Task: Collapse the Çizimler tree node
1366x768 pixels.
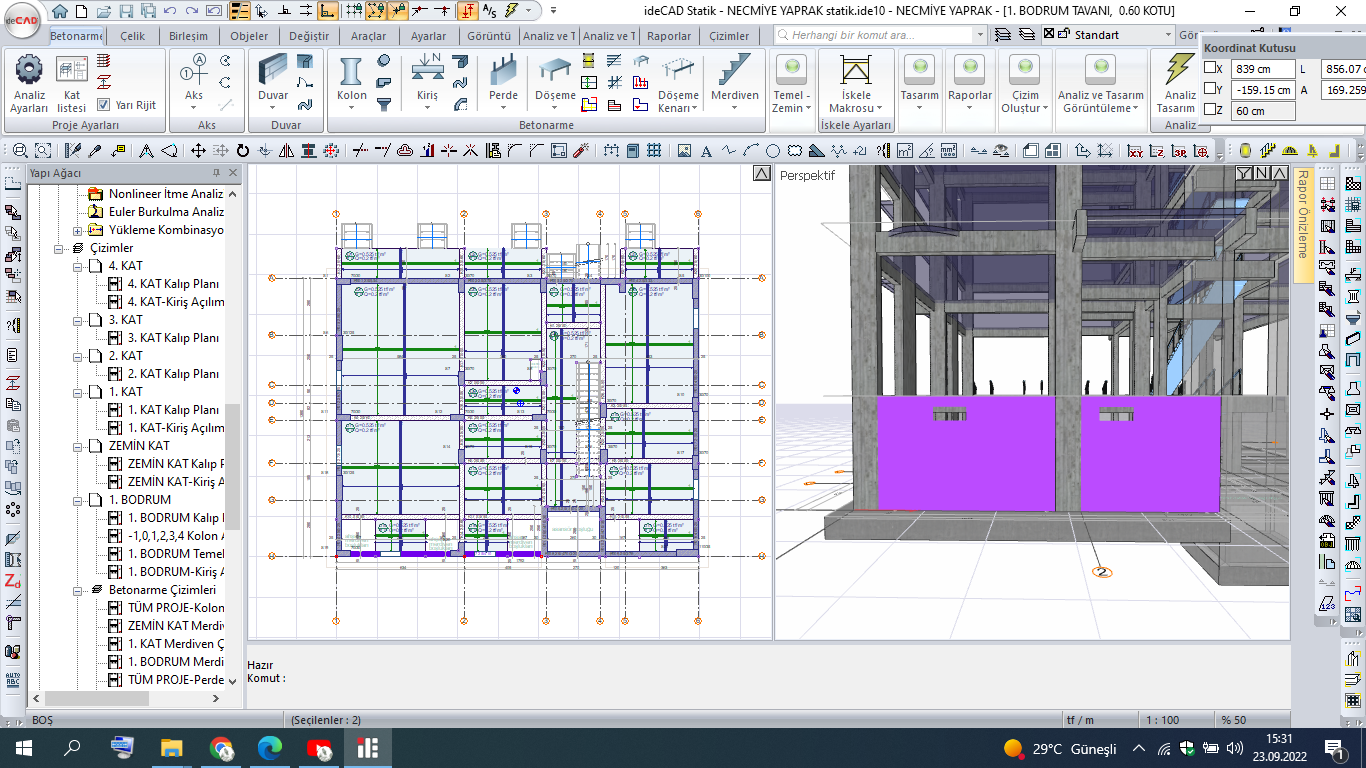Action: pyautogui.click(x=60, y=248)
